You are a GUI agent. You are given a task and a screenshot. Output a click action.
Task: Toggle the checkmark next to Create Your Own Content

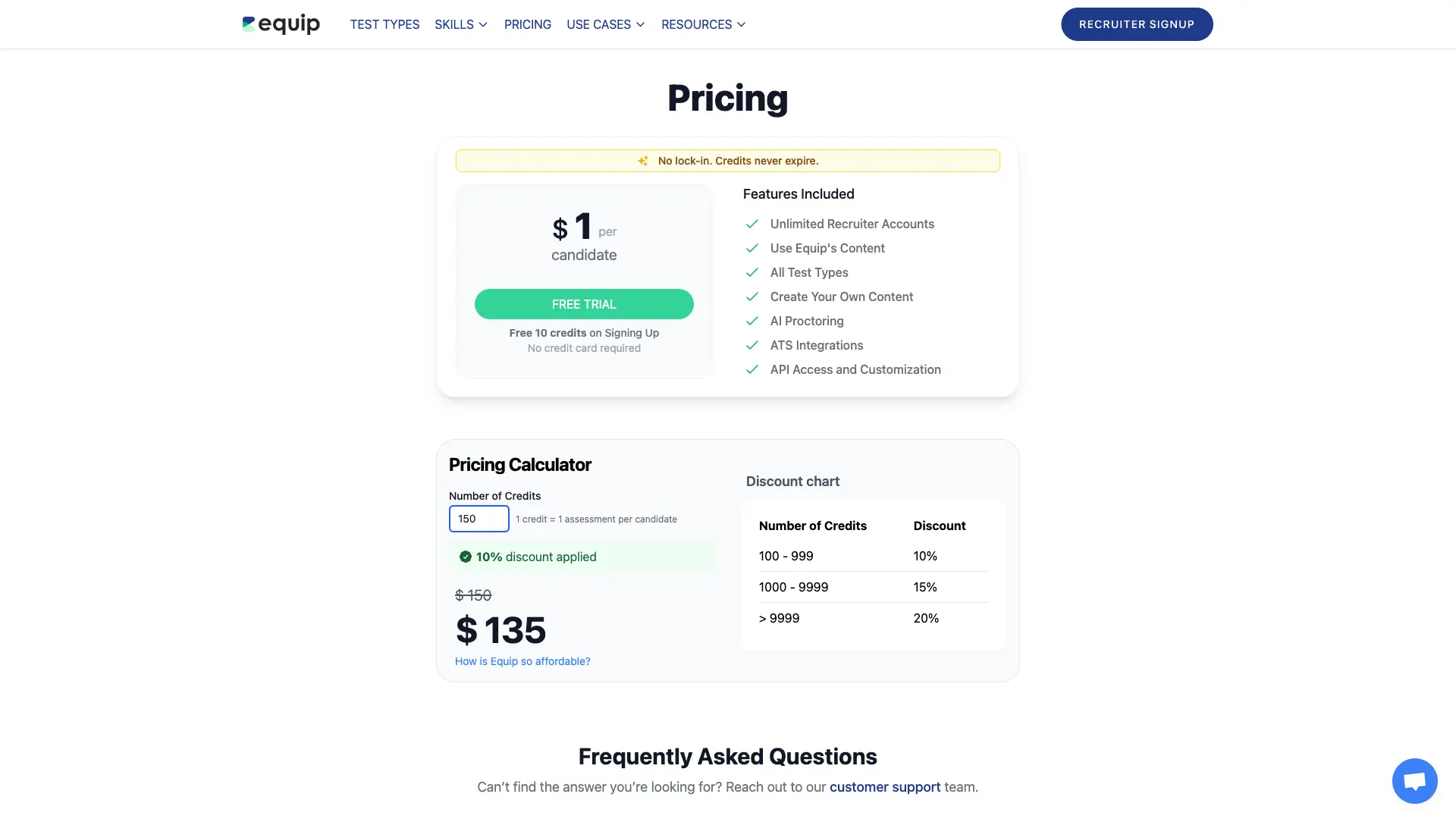(750, 296)
